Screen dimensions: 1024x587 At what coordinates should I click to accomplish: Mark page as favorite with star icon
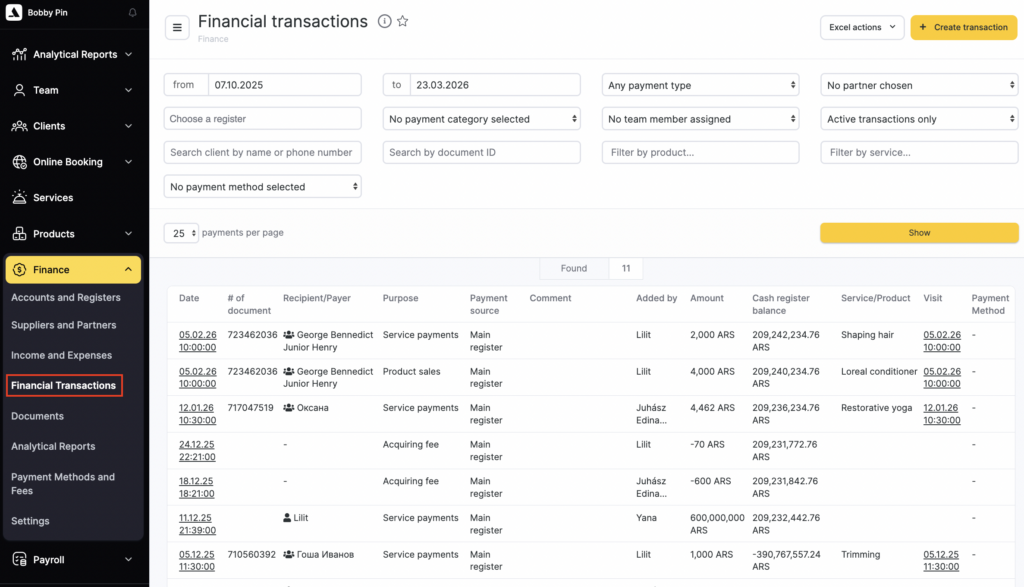(402, 22)
